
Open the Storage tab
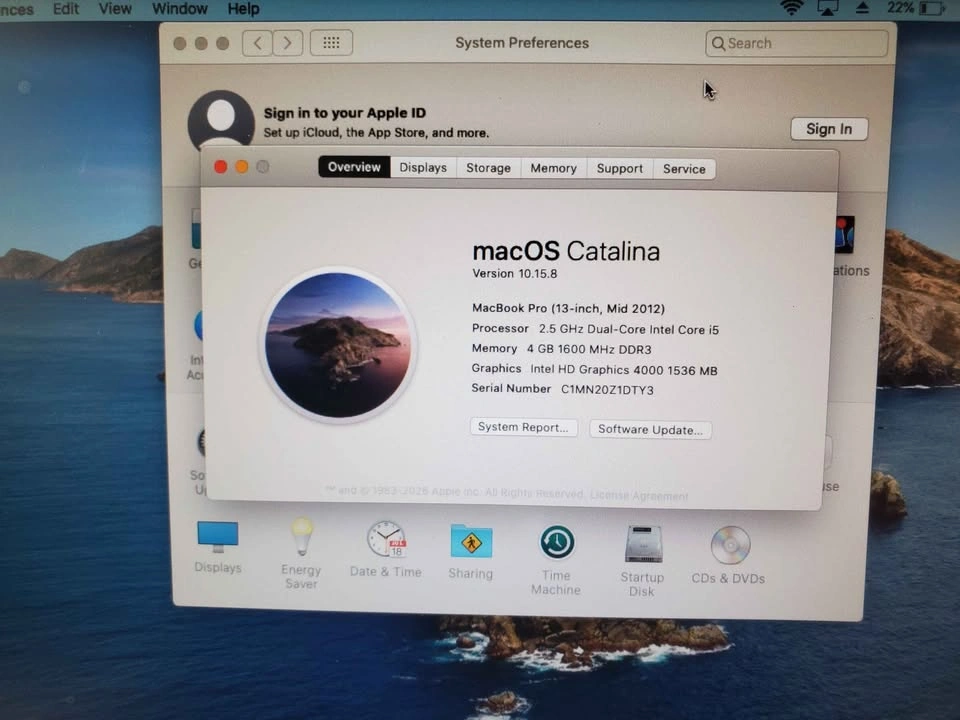488,168
